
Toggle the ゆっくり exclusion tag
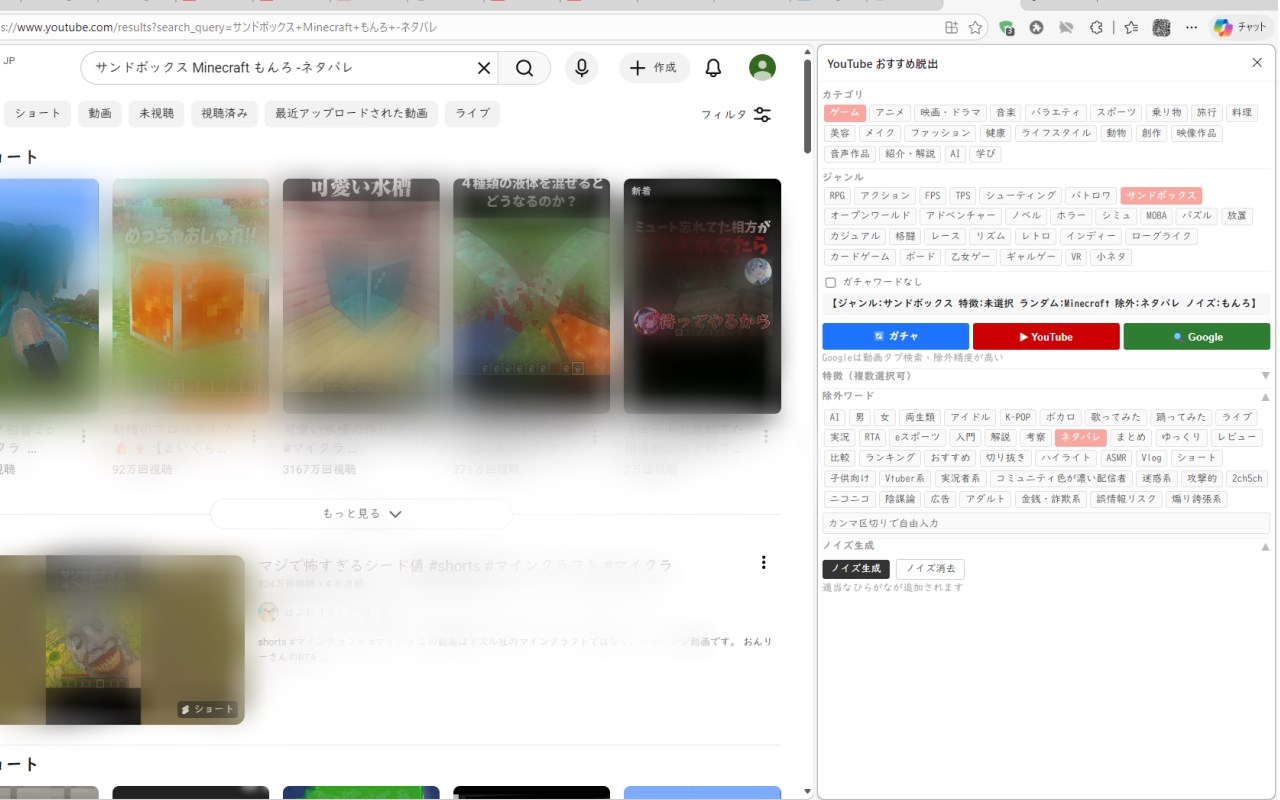(1181, 438)
